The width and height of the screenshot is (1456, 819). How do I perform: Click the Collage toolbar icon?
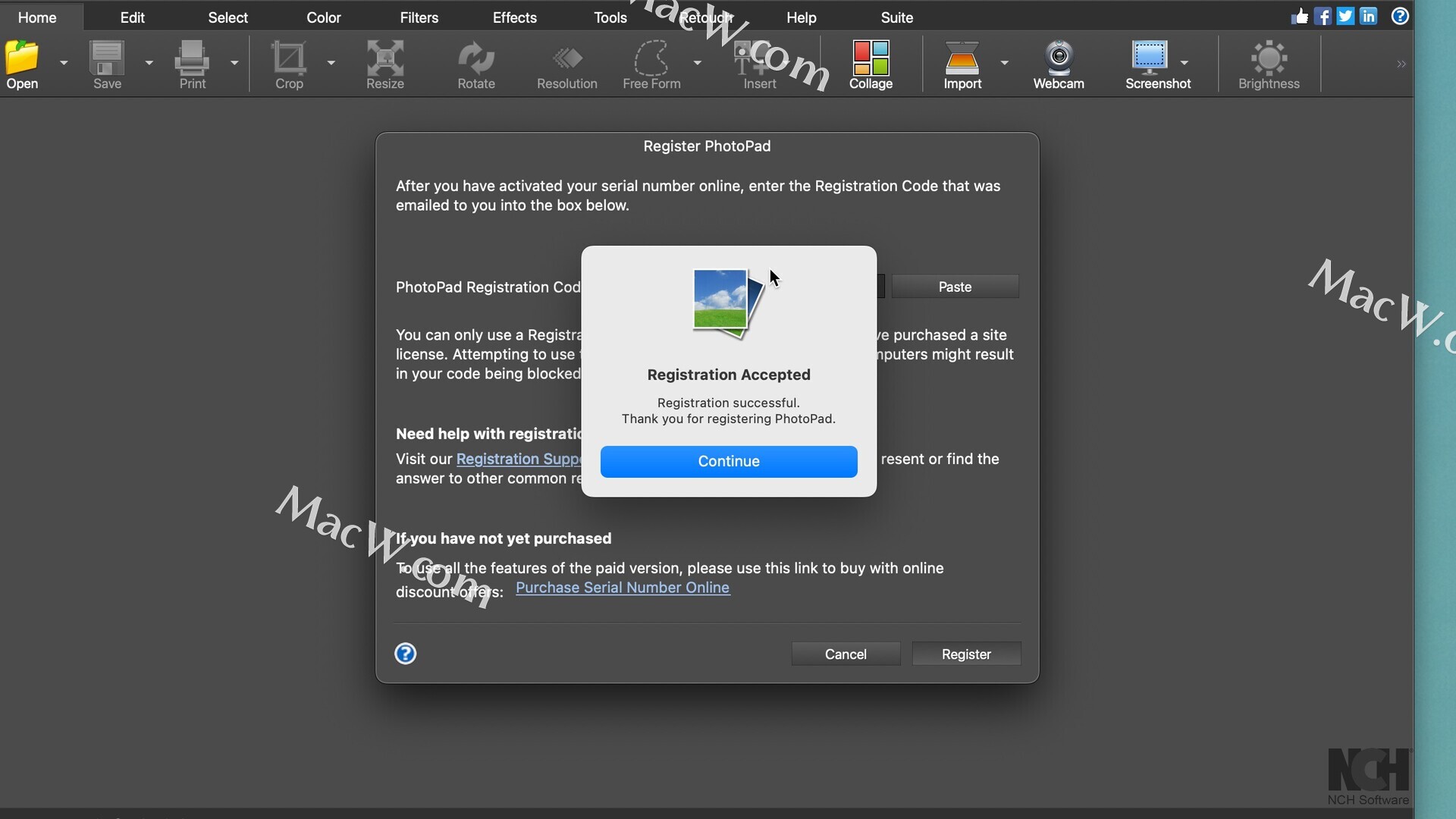pos(871,59)
